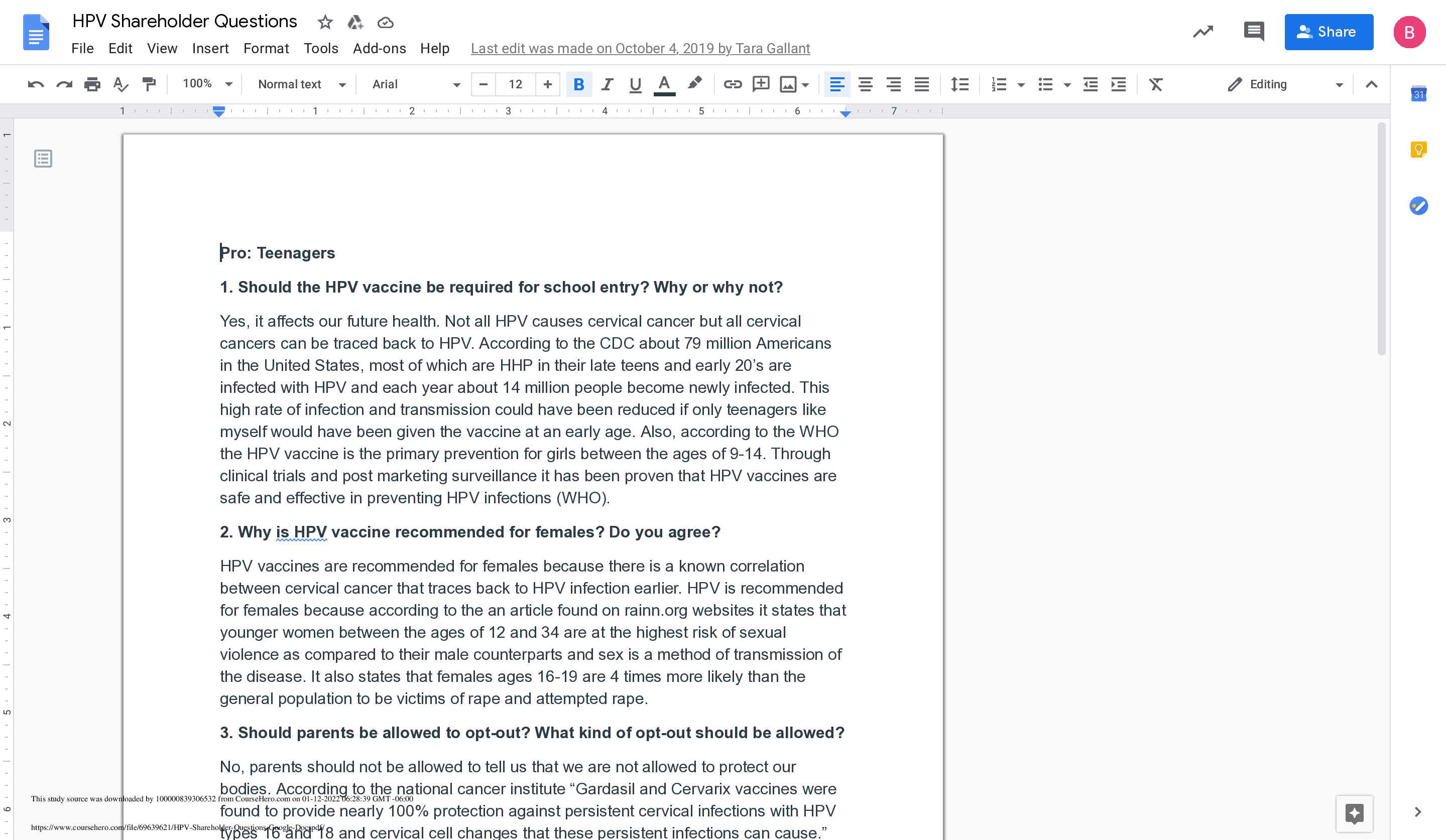Open the account avatar B

(x=1409, y=32)
